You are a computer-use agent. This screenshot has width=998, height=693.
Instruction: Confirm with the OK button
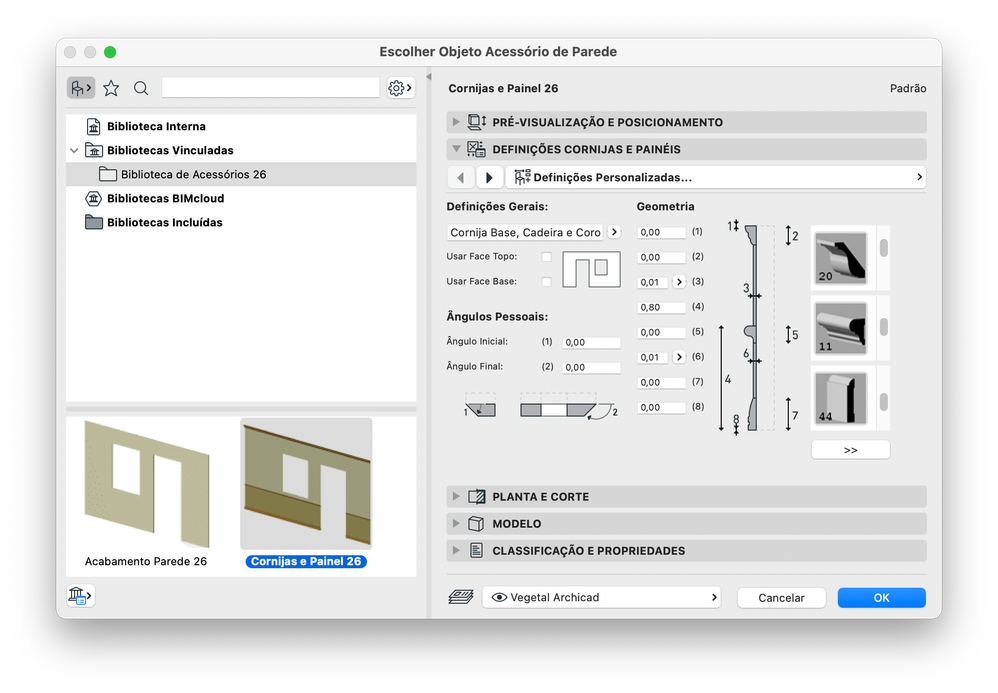pyautogui.click(x=882, y=598)
